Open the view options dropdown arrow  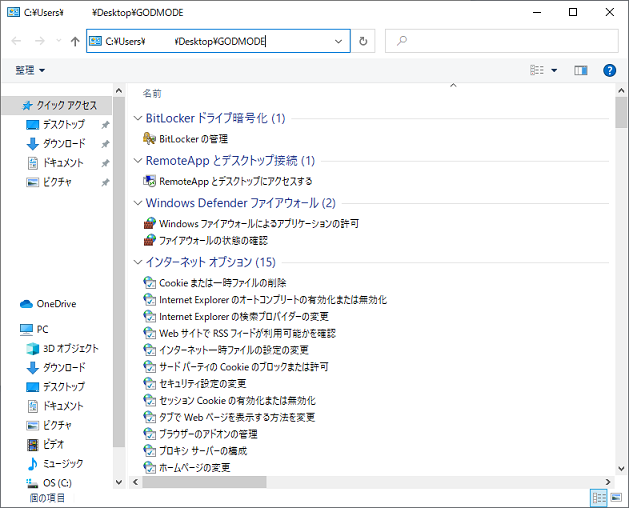[x=554, y=71]
